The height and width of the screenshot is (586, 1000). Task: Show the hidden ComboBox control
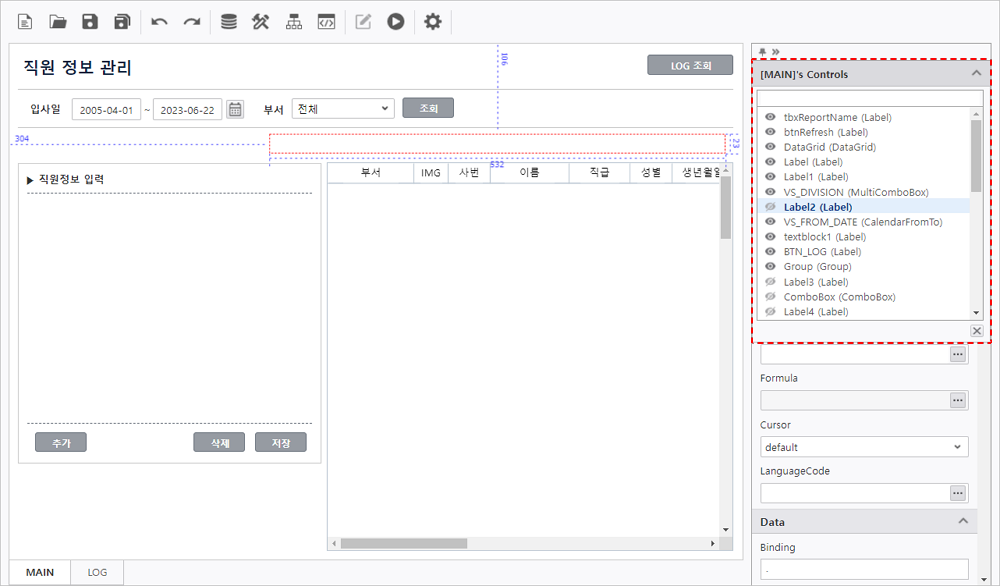tap(770, 297)
